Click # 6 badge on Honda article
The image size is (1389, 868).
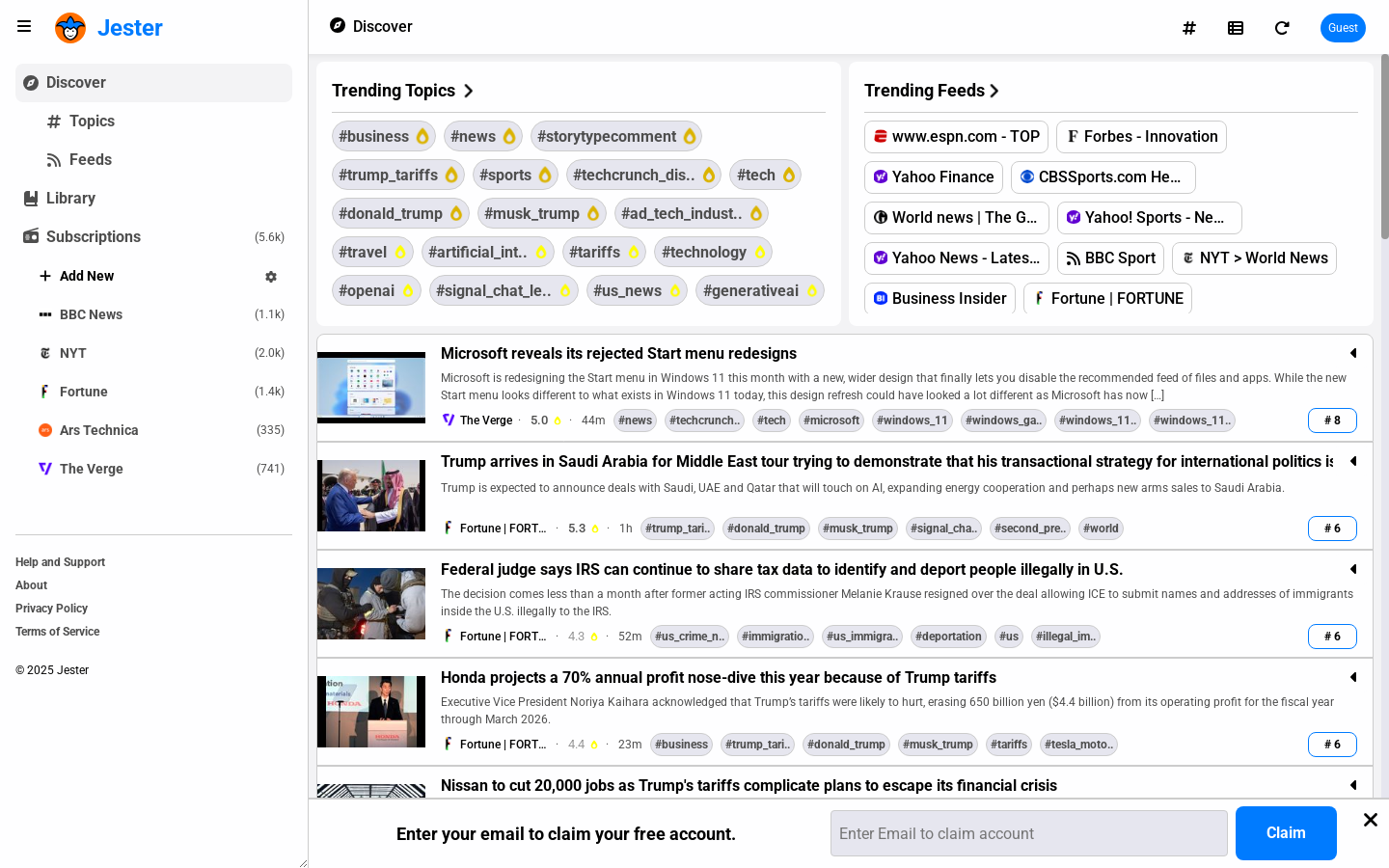1332,745
